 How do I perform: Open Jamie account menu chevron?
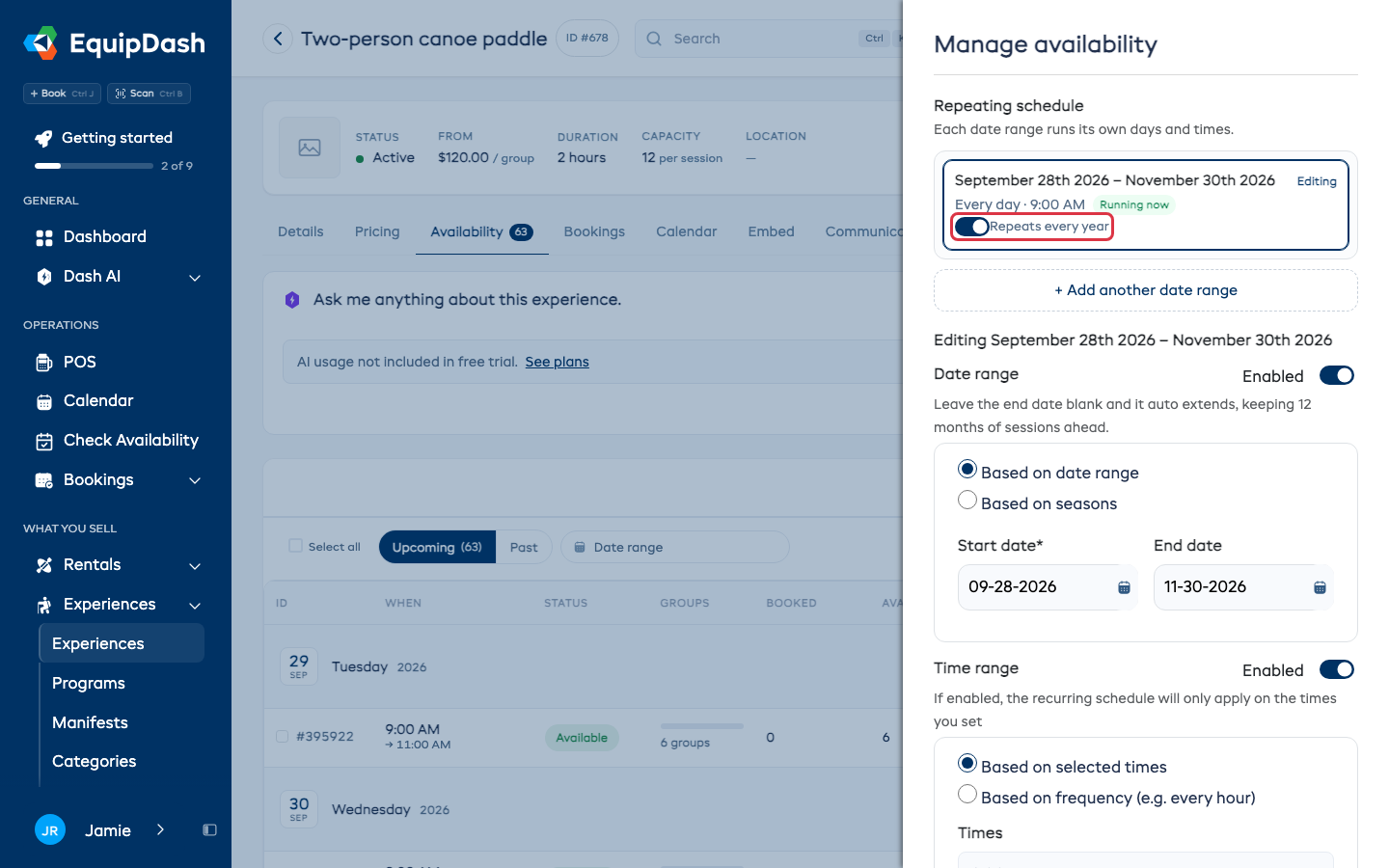pyautogui.click(x=160, y=829)
